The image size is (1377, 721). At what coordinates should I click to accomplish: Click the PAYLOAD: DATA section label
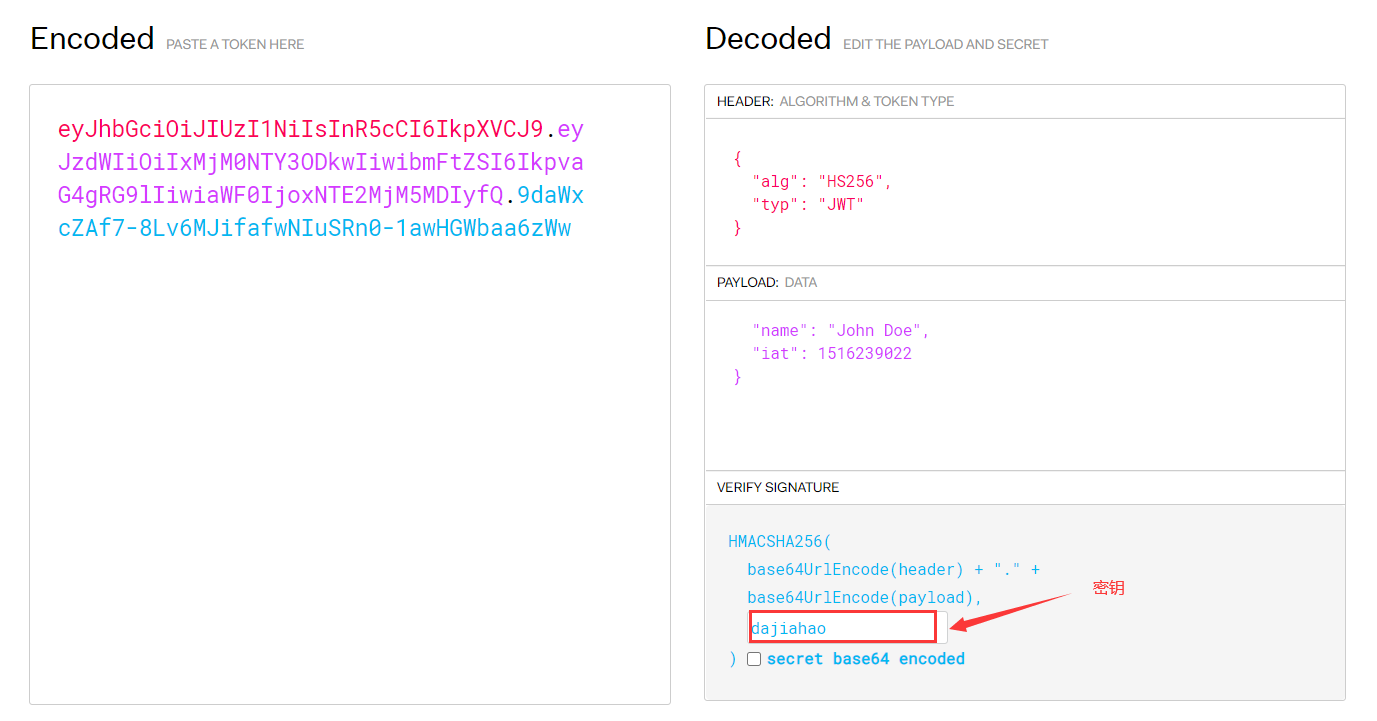[x=767, y=283]
